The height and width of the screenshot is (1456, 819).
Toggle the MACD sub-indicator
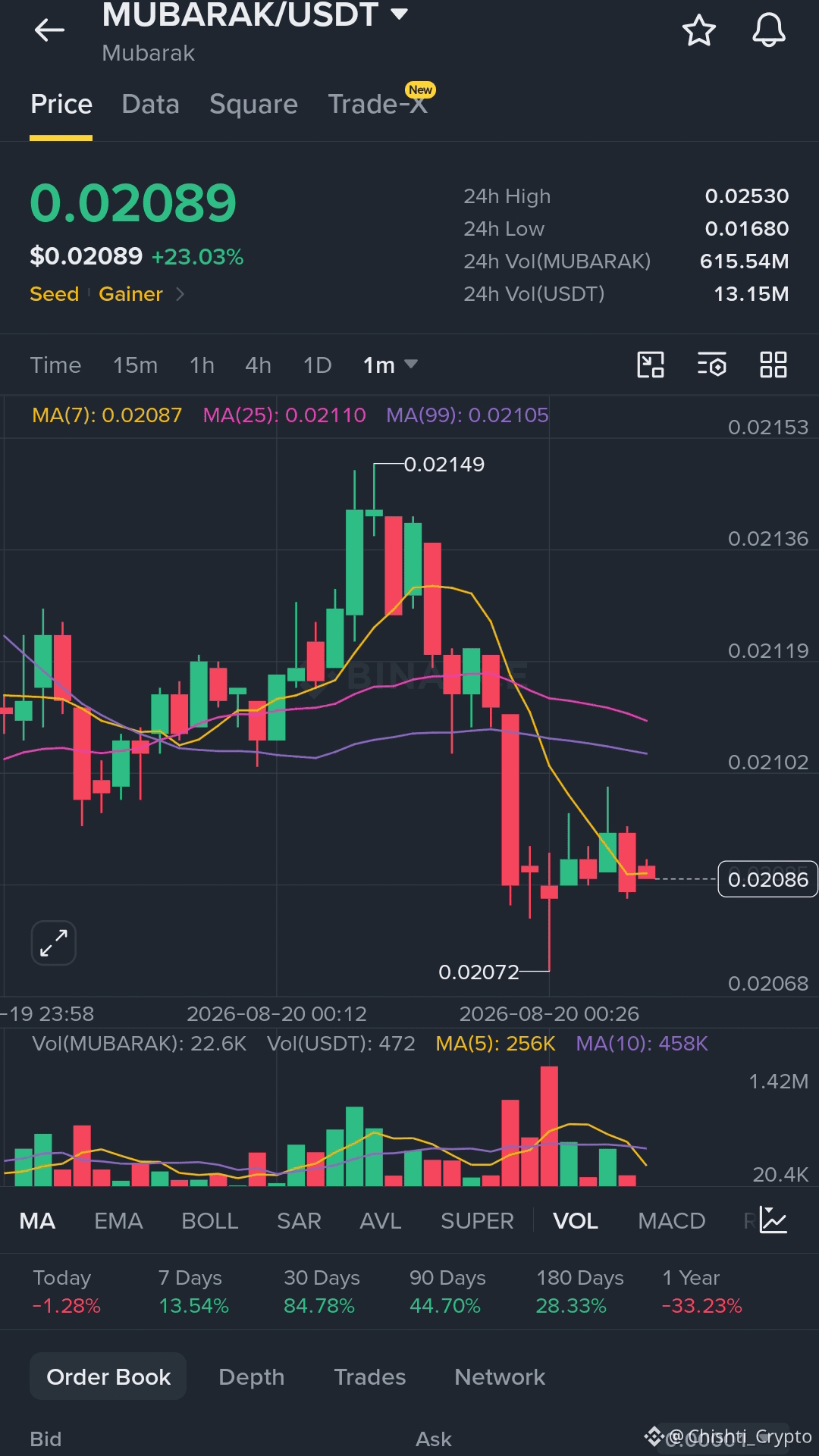pyautogui.click(x=672, y=1220)
